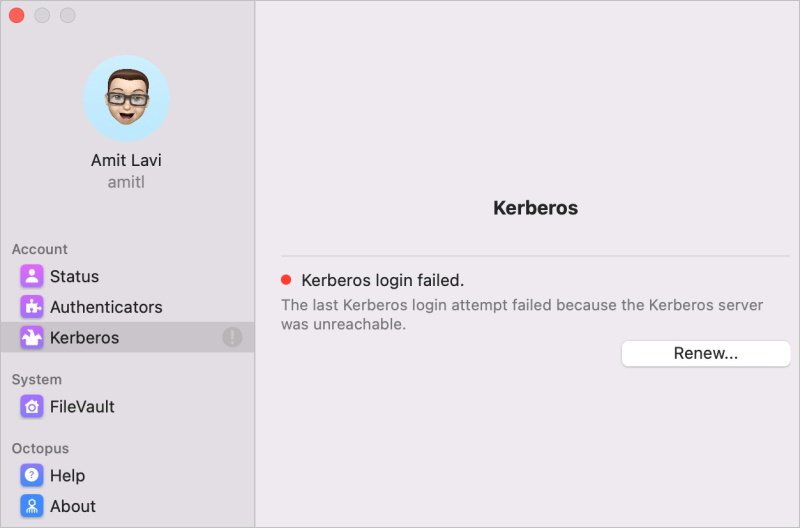Click the Renew... button
The height and width of the screenshot is (528, 800).
[706, 353]
